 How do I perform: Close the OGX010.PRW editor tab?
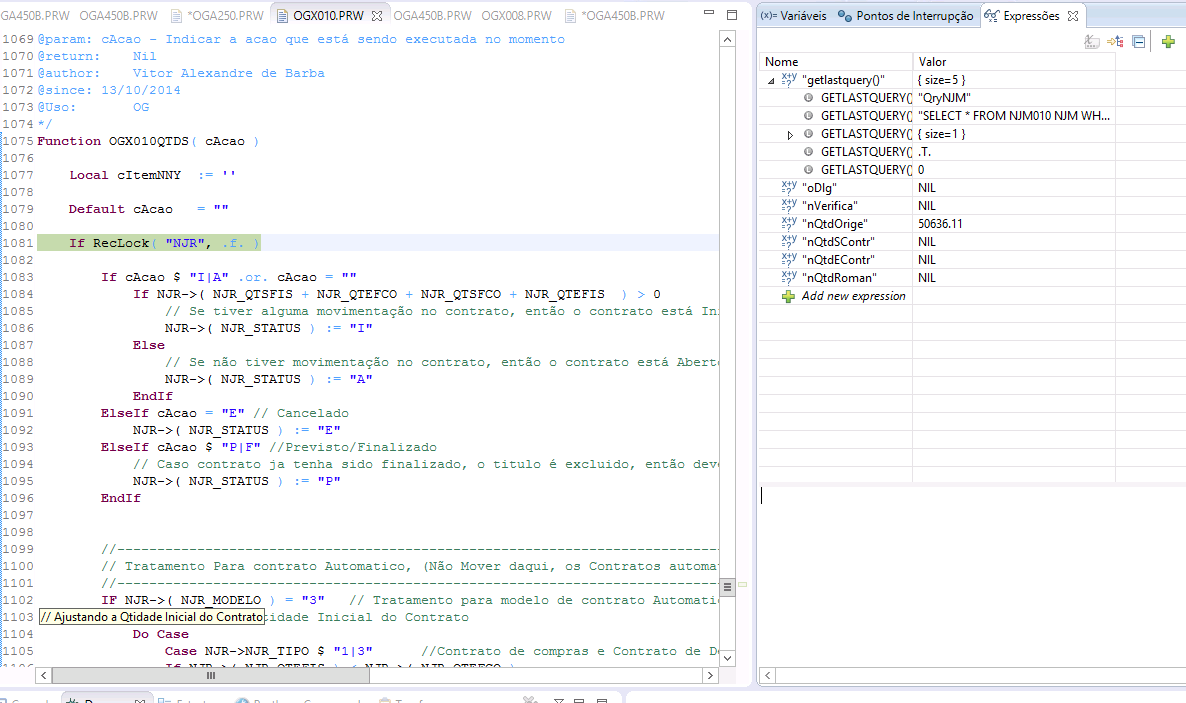click(377, 17)
